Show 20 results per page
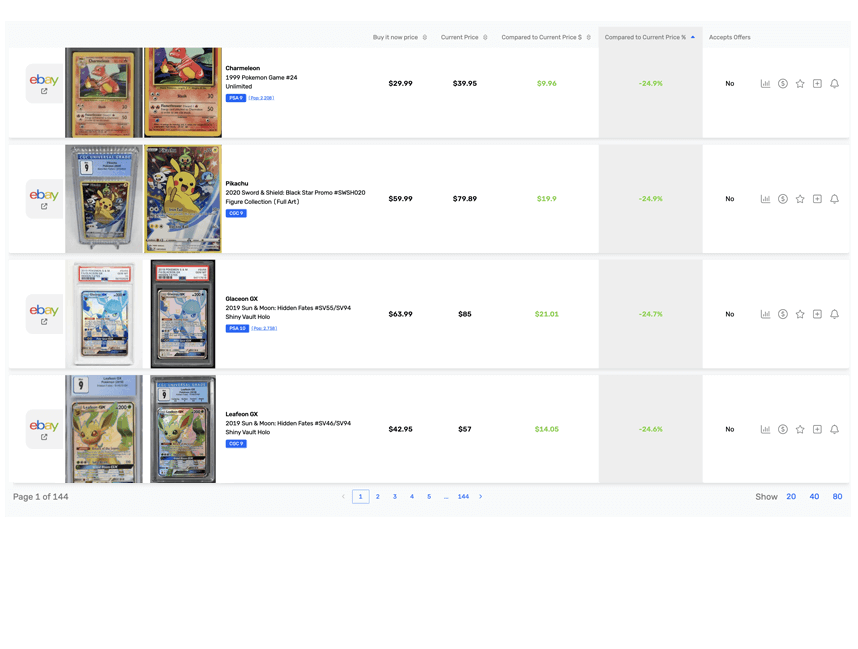The height and width of the screenshot is (649, 858). [791, 496]
